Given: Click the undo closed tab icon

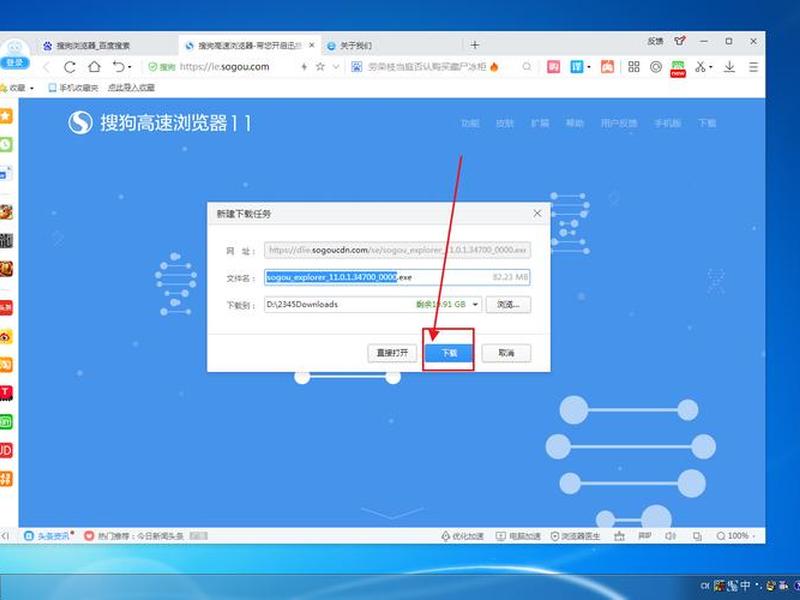Looking at the screenshot, I should (118, 67).
